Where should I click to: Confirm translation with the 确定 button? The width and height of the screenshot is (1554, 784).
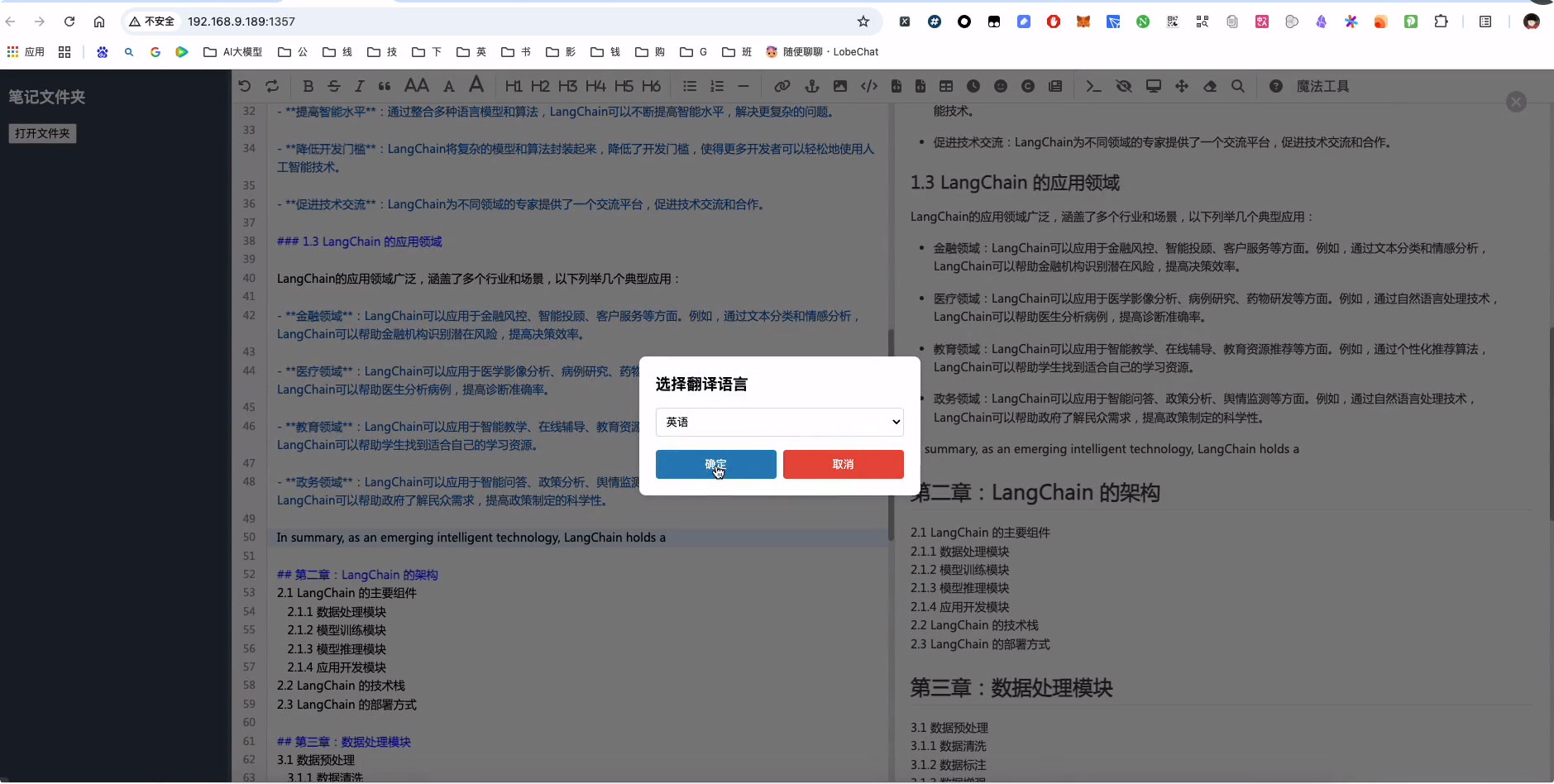[x=715, y=464]
